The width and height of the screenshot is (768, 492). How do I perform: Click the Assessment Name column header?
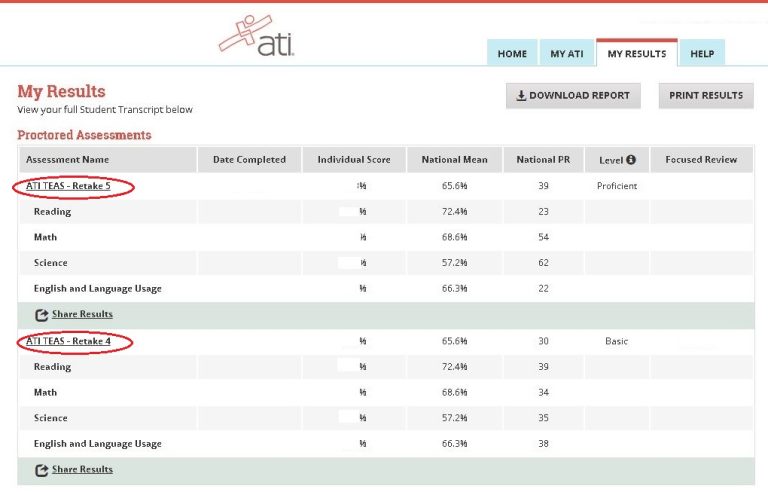pos(67,160)
